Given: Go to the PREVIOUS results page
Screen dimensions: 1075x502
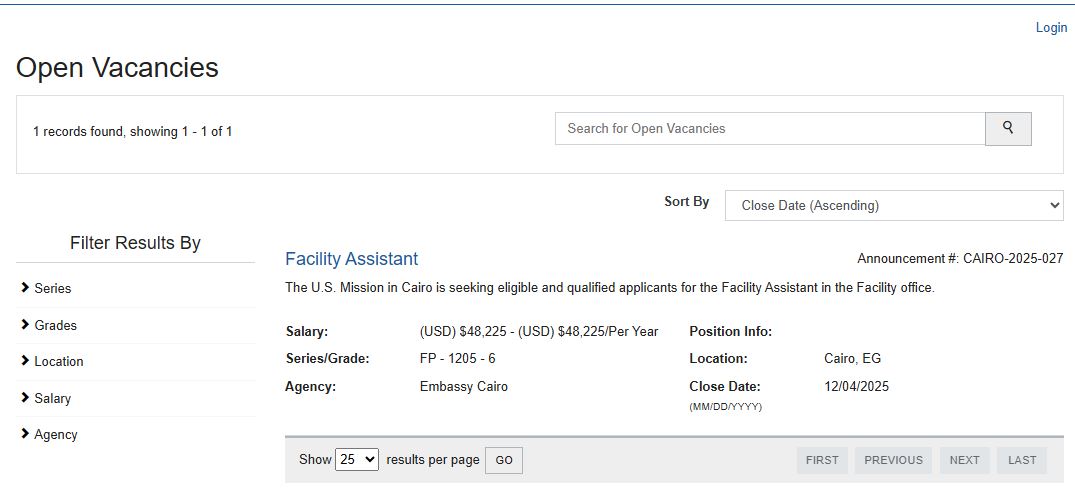Looking at the screenshot, I should [893, 460].
